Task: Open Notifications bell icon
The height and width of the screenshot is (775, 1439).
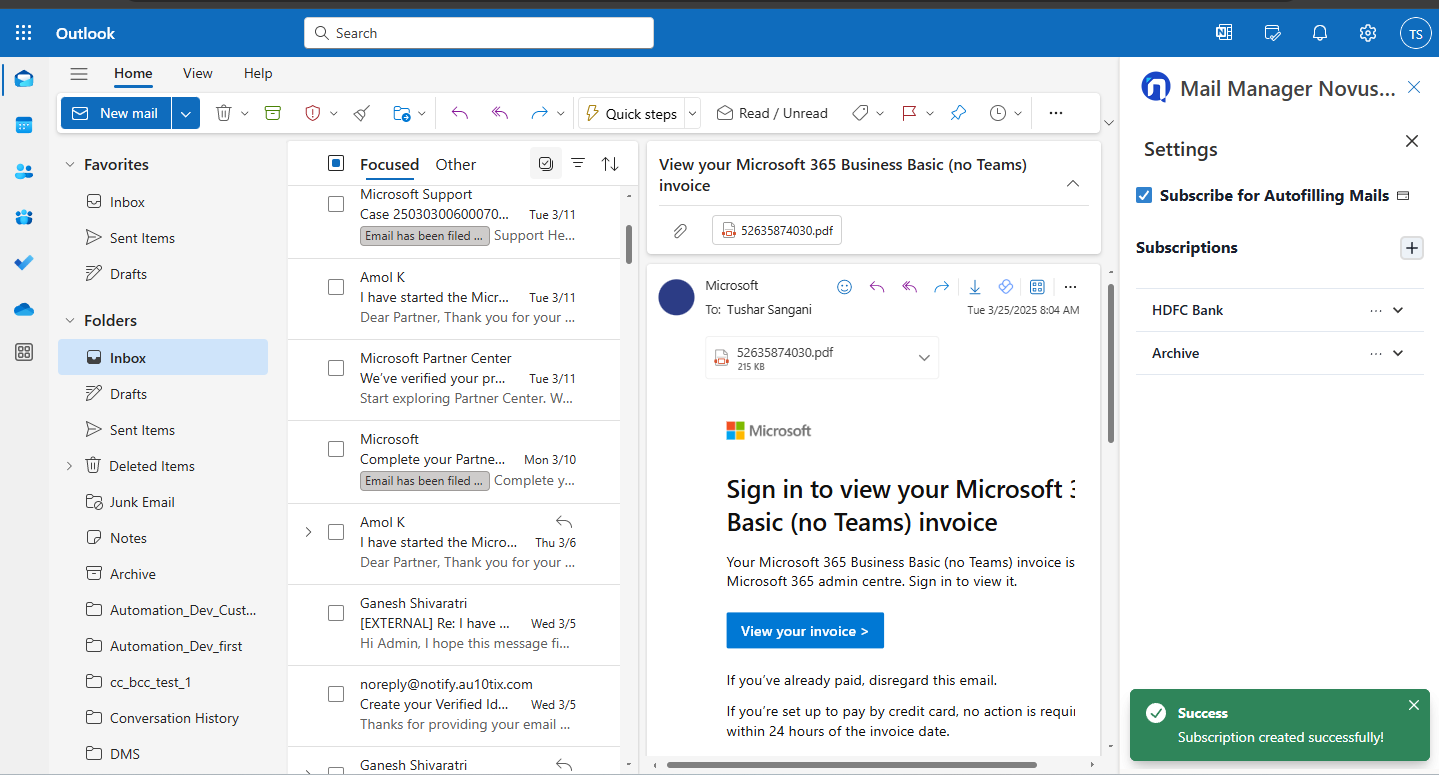Action: (x=1320, y=33)
